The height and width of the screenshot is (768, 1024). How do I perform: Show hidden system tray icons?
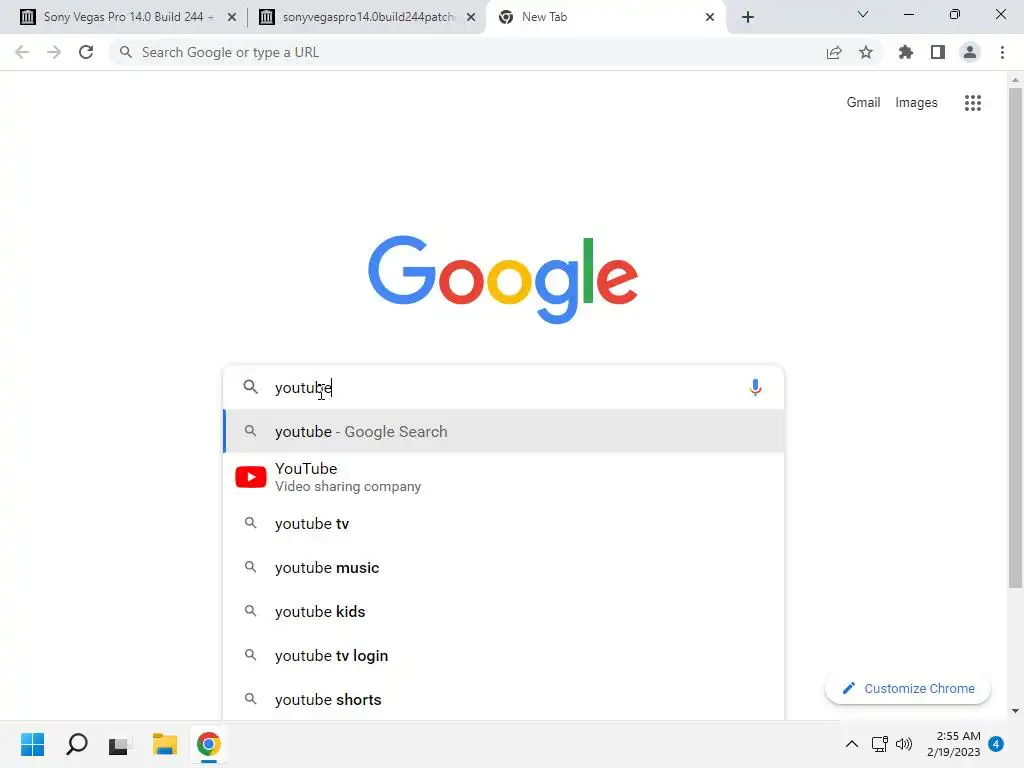[852, 744]
